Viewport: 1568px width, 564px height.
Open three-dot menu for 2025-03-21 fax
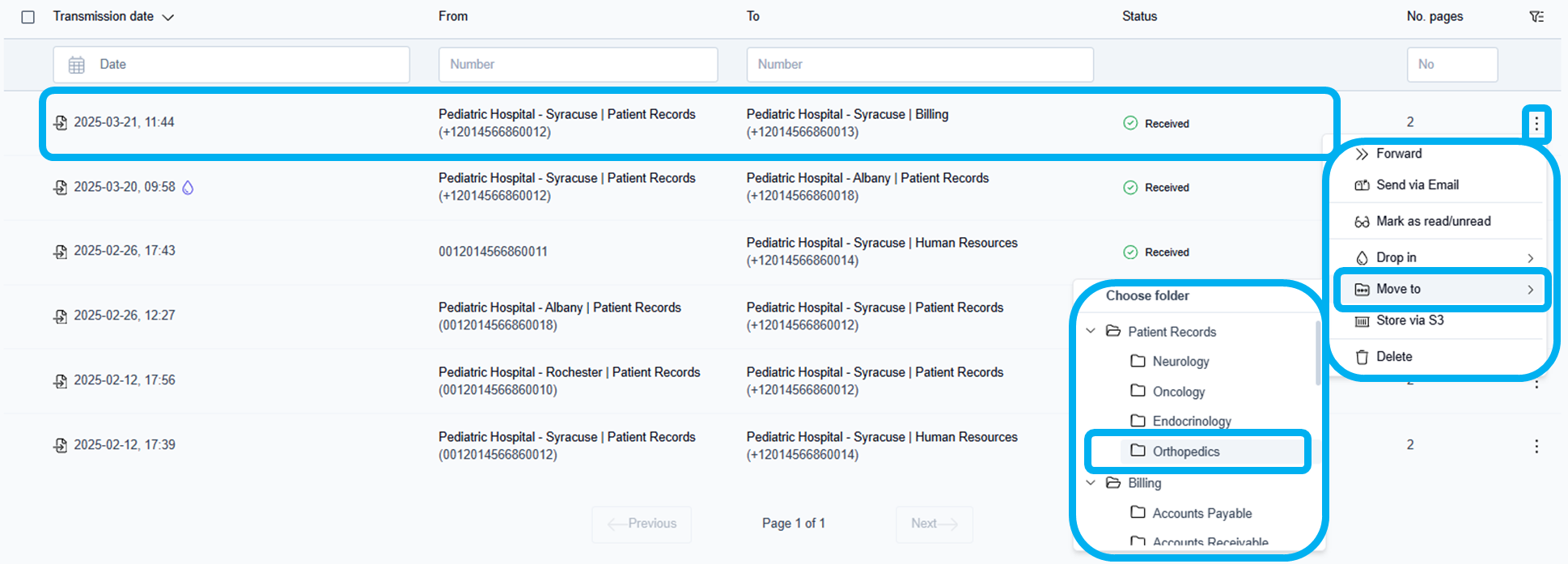coord(1536,124)
